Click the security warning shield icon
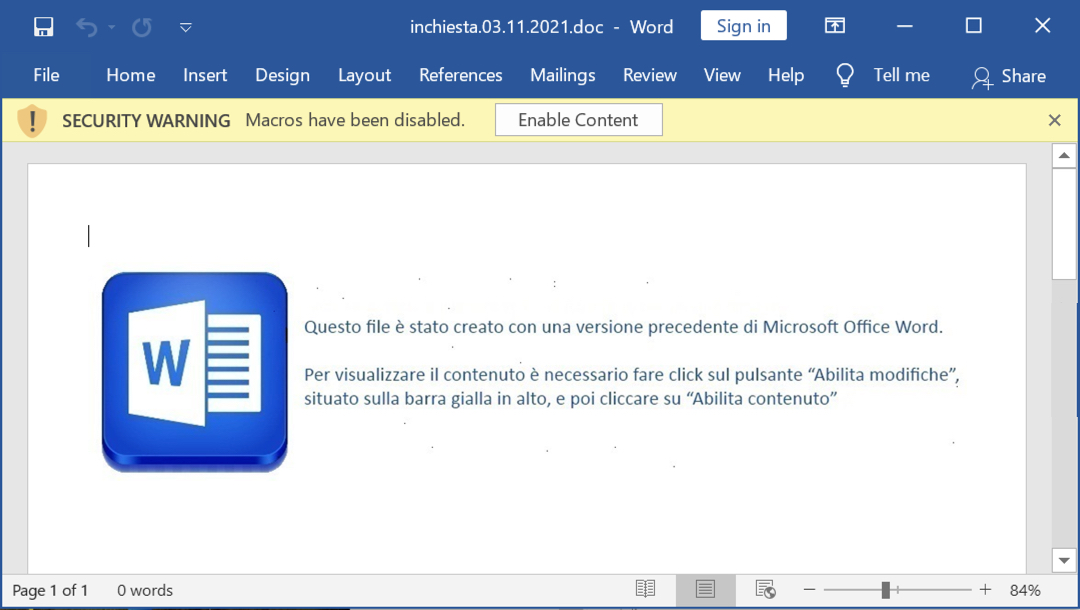 coord(32,121)
